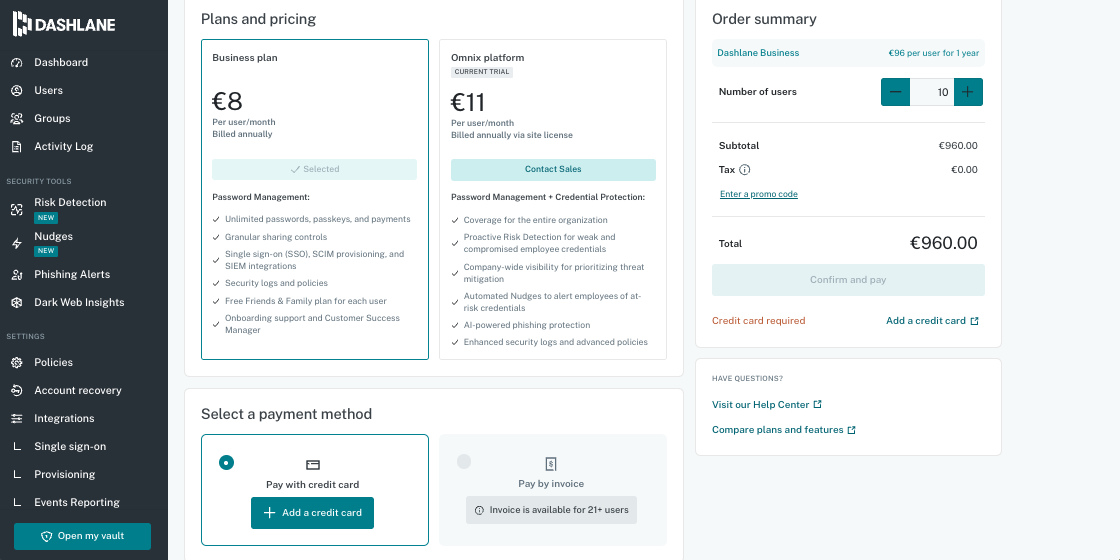The width and height of the screenshot is (1120, 560).
Task: Open the Policies menu item
Action: (54, 363)
